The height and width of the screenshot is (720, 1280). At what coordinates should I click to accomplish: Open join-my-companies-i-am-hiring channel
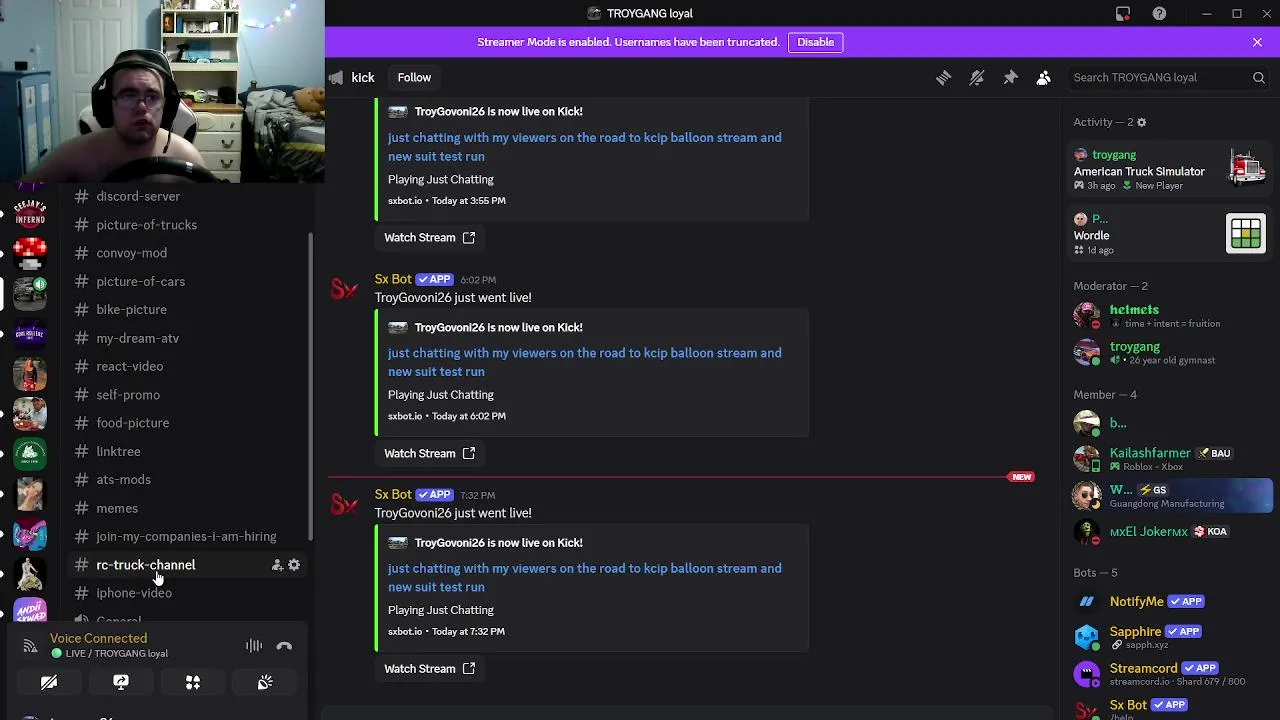point(187,537)
